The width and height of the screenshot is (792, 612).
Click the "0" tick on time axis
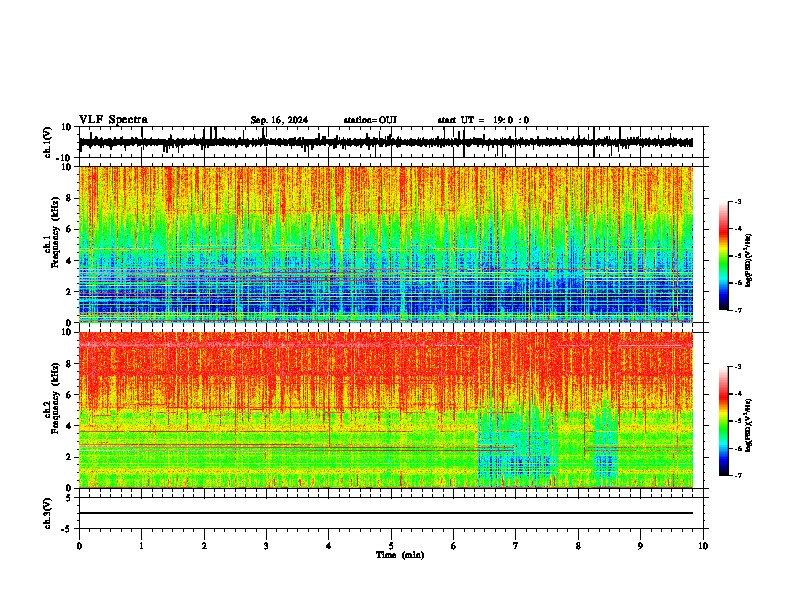click(x=79, y=546)
